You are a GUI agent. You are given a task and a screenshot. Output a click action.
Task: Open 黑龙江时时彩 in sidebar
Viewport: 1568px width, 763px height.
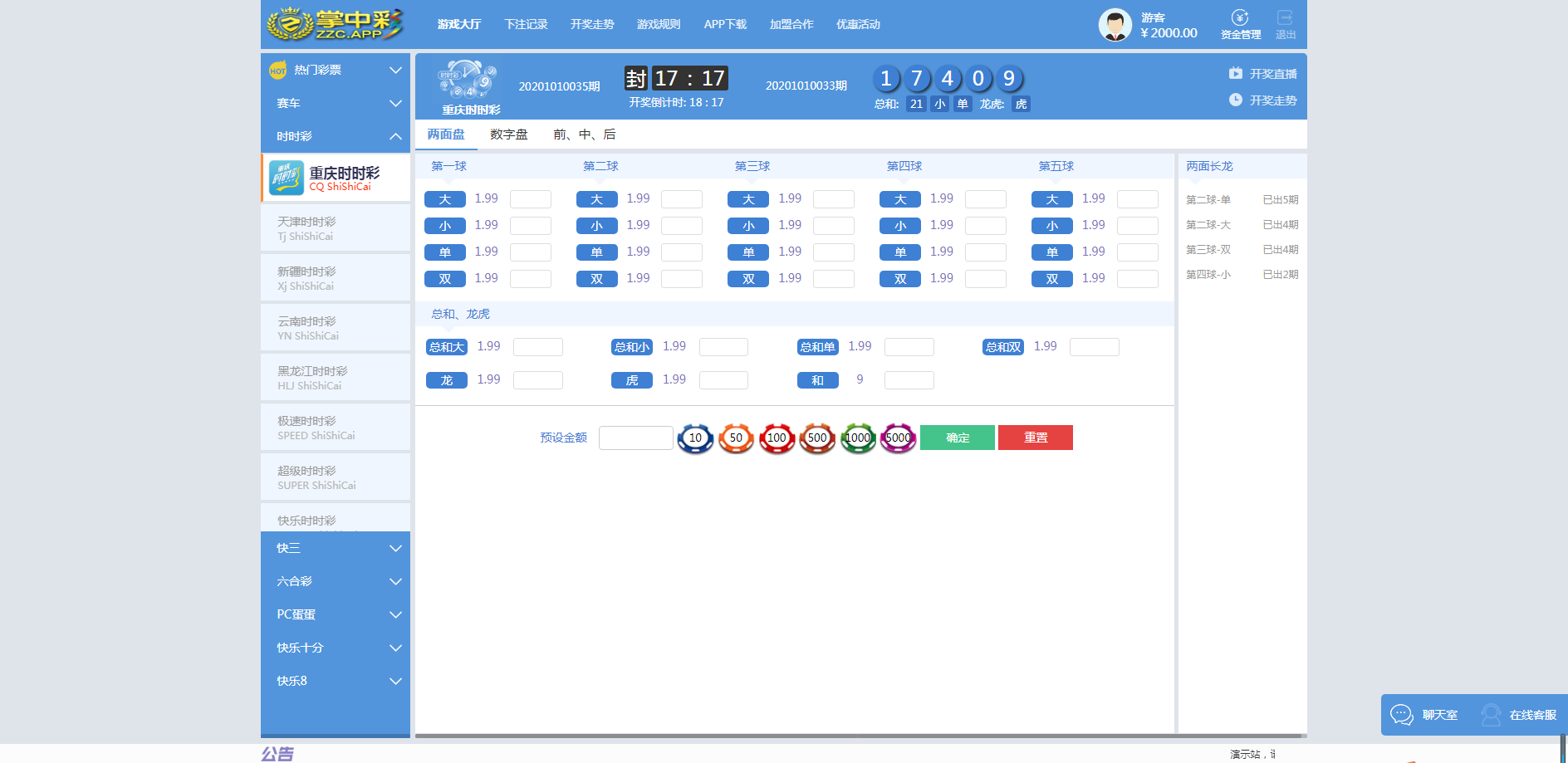(x=336, y=378)
